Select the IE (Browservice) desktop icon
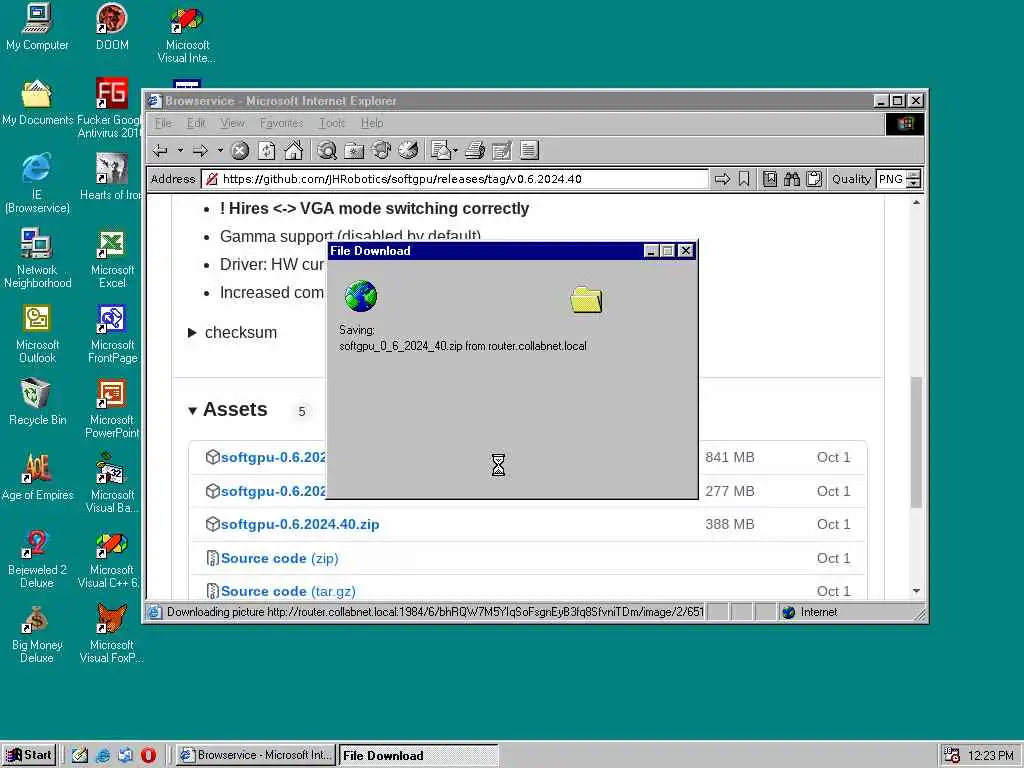Viewport: 1024px width, 768px height. click(37, 184)
